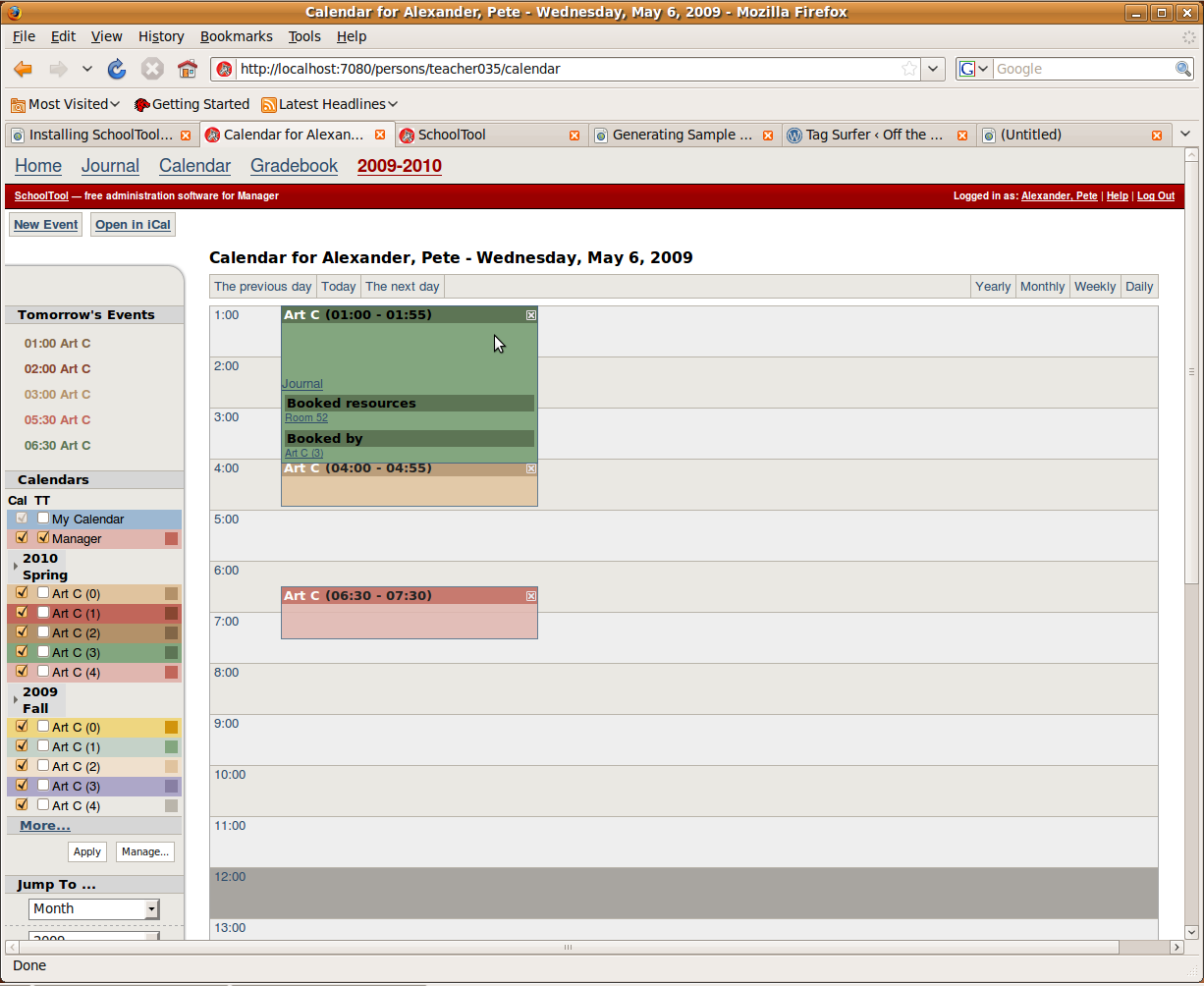Toggle the Cal checkbox for 2010 Spring Art C (3)
Image resolution: width=1204 pixels, height=986 pixels.
point(22,651)
